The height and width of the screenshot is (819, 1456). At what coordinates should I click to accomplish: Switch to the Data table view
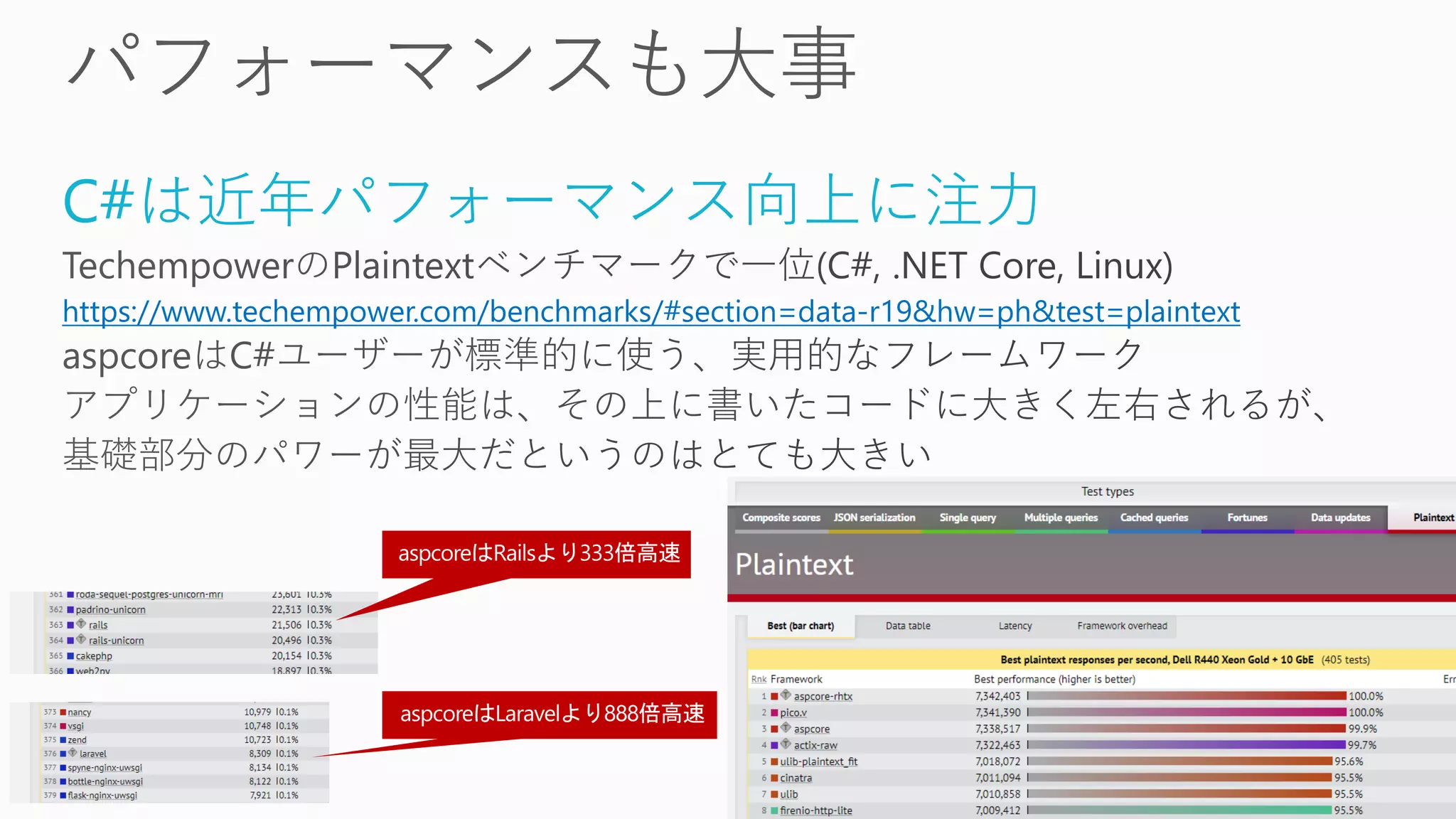tap(908, 626)
